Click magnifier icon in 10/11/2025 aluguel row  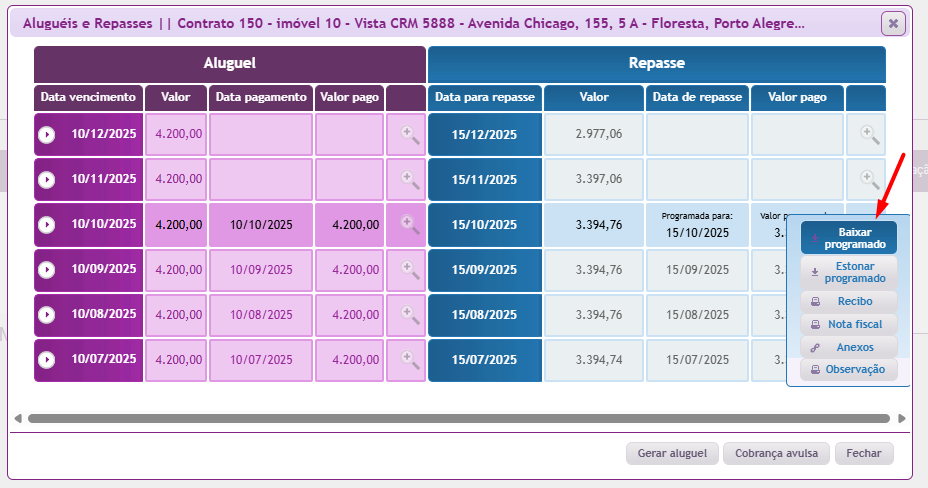(410, 180)
